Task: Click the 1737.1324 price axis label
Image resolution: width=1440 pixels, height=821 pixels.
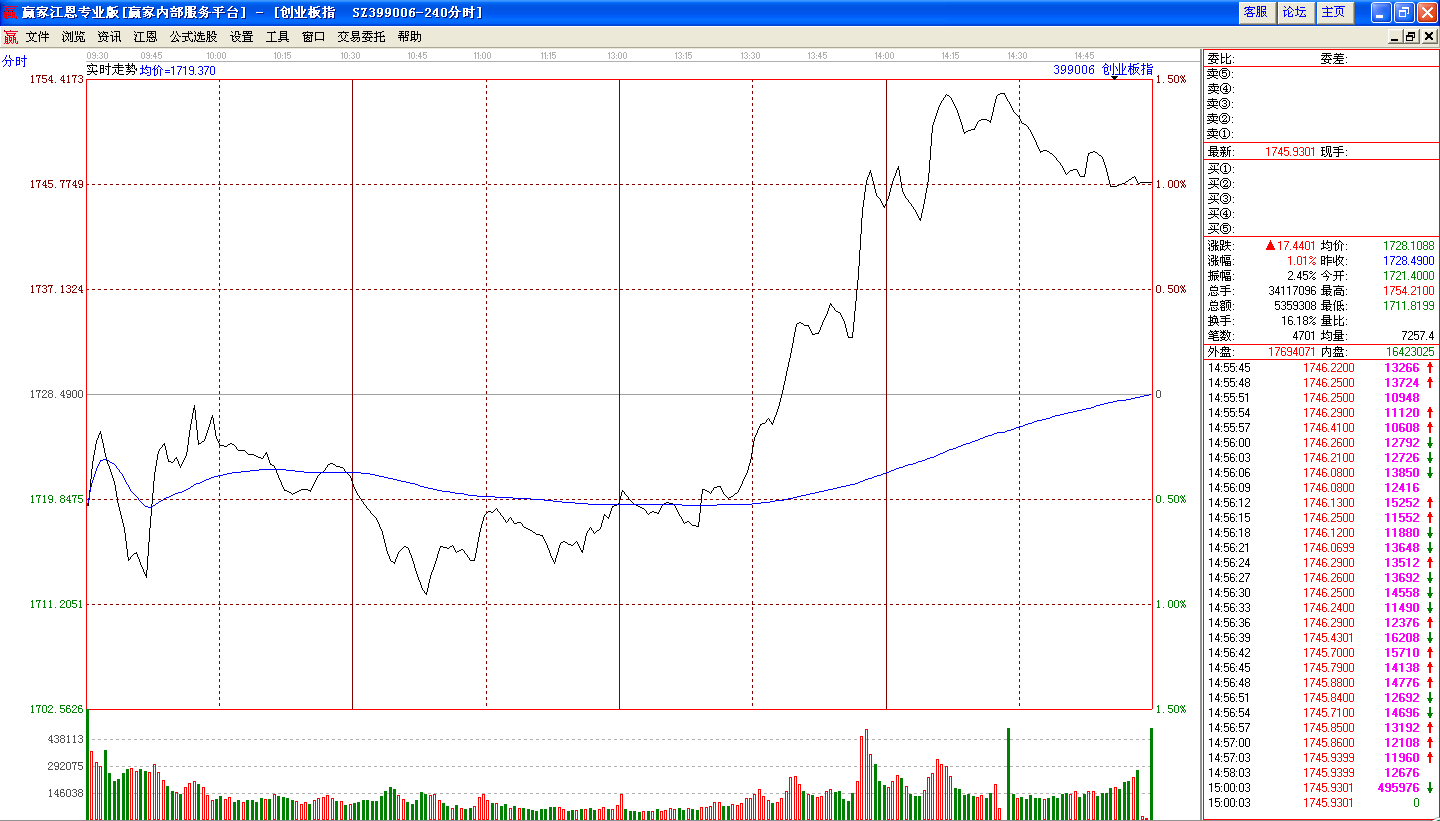Action: (58, 289)
